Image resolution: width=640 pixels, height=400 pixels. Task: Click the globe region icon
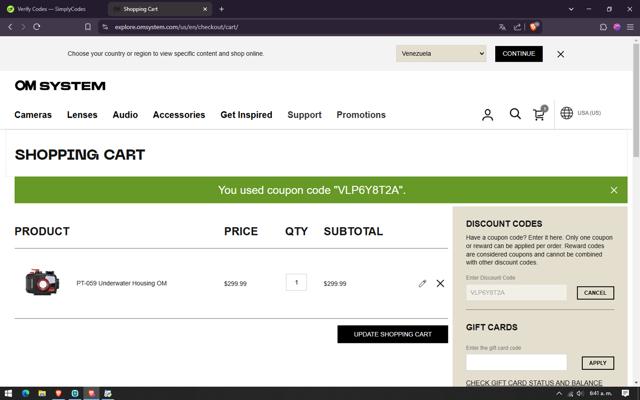tap(567, 113)
